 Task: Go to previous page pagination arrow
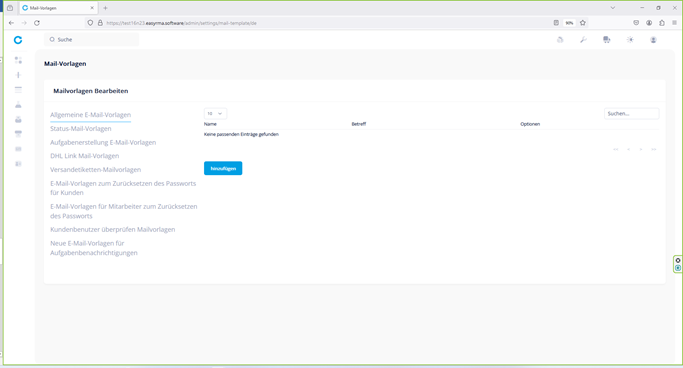[628, 149]
